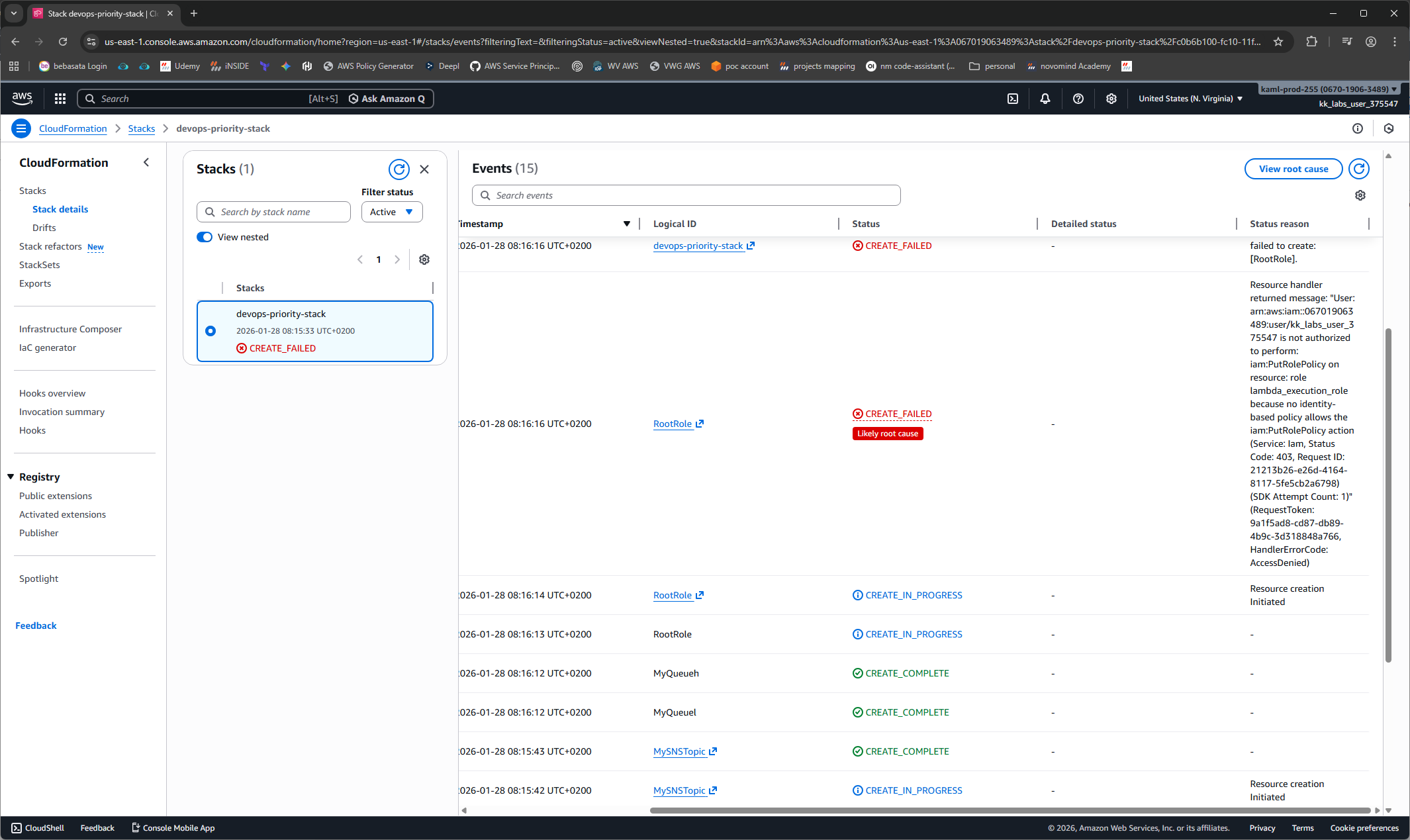
Task: Open the CloudShell icon in top bar
Action: (1013, 99)
